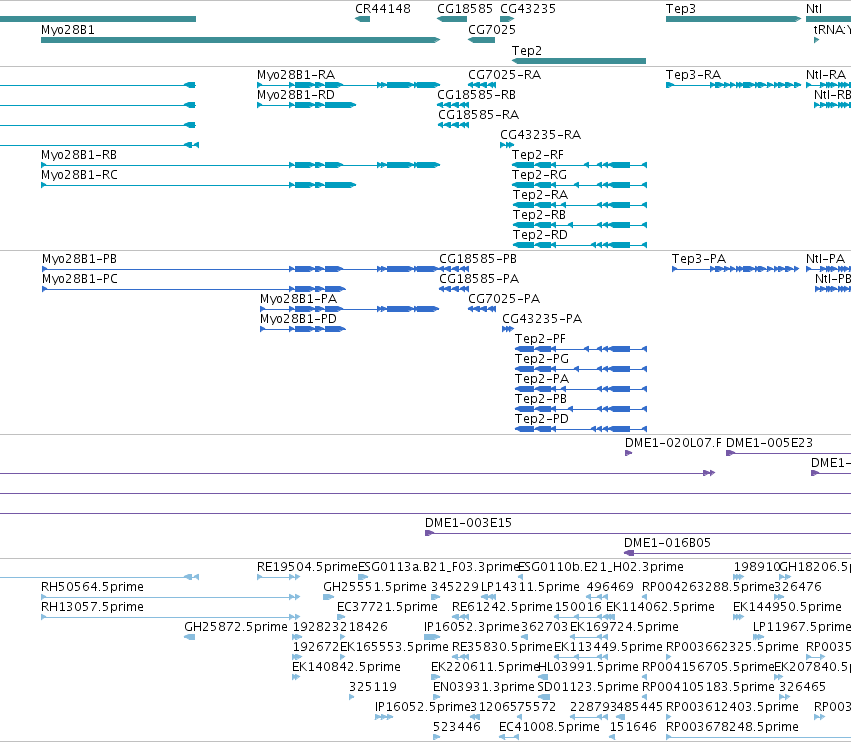Click the CG18585-PA protein label
This screenshot has width=851, height=742.
479,279
